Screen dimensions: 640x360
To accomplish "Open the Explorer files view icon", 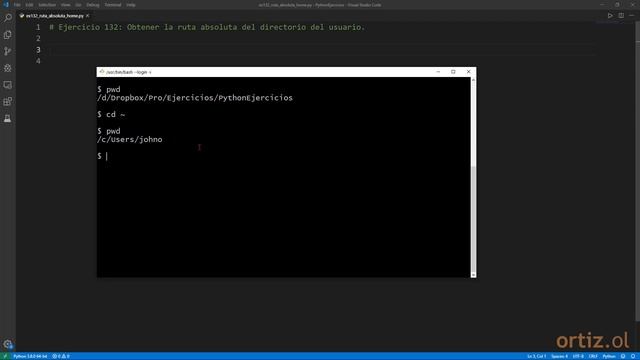I will click(8, 35).
